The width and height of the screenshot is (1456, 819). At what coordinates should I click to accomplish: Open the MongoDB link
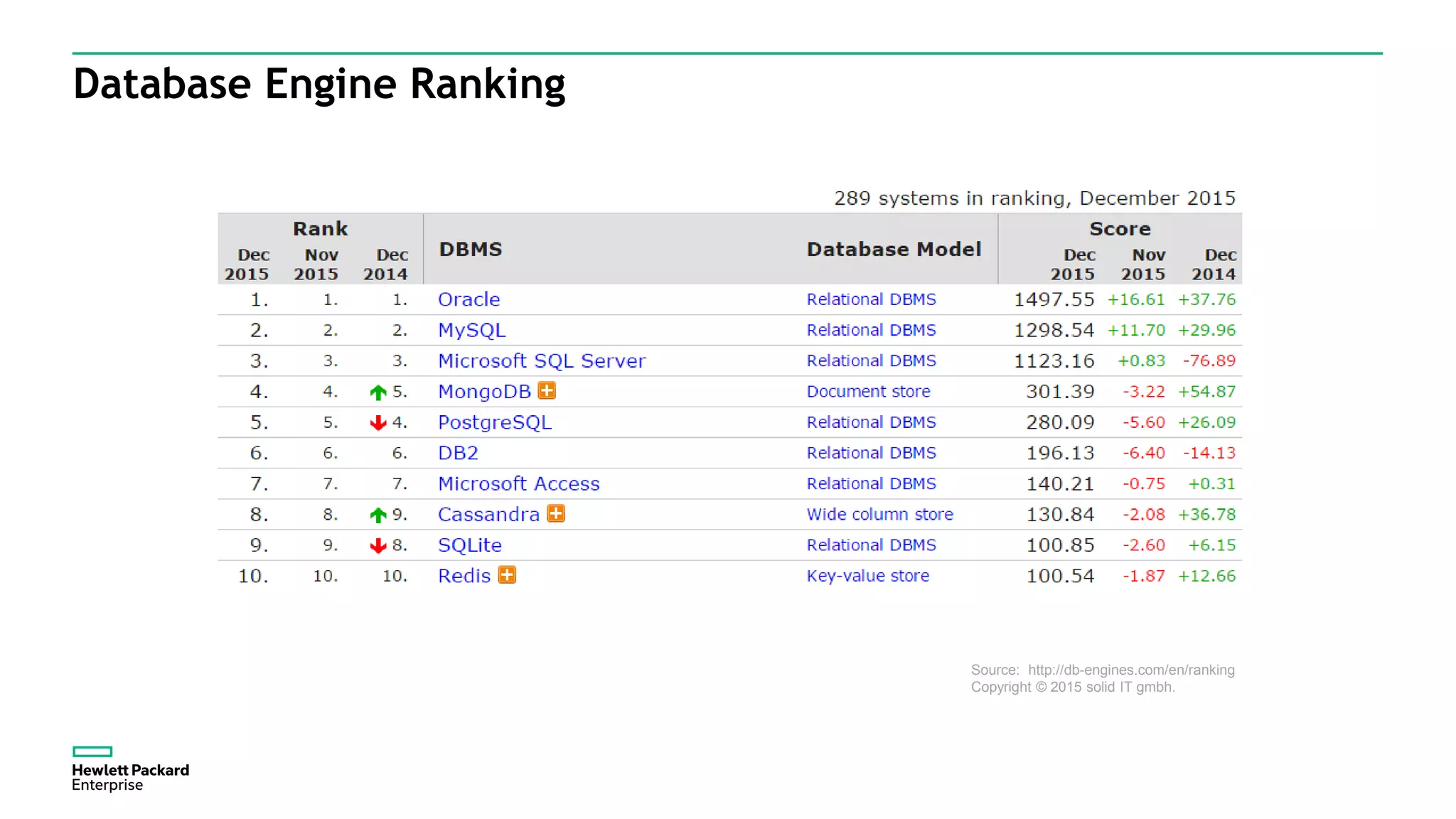click(484, 392)
